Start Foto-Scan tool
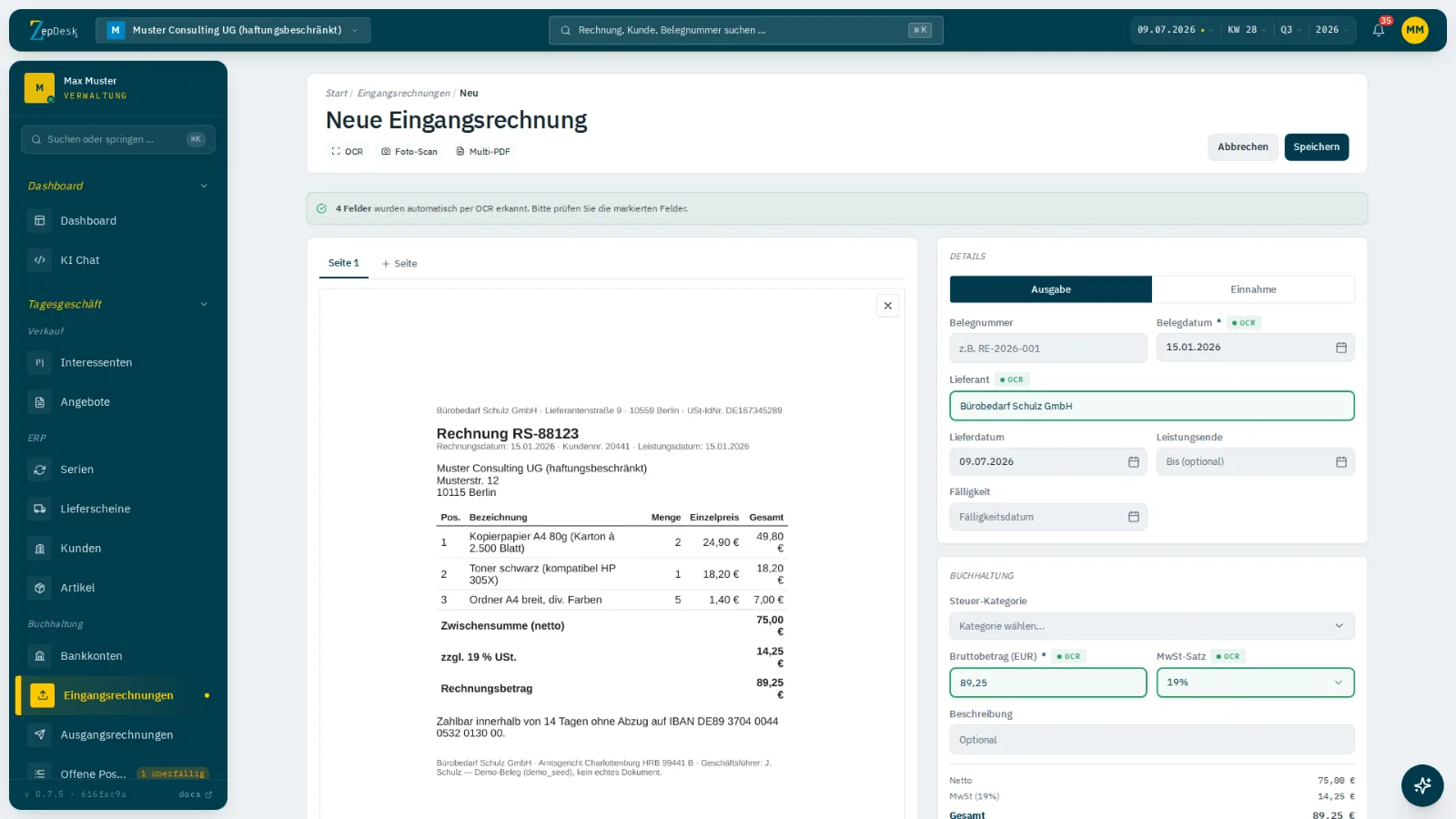 tap(409, 152)
